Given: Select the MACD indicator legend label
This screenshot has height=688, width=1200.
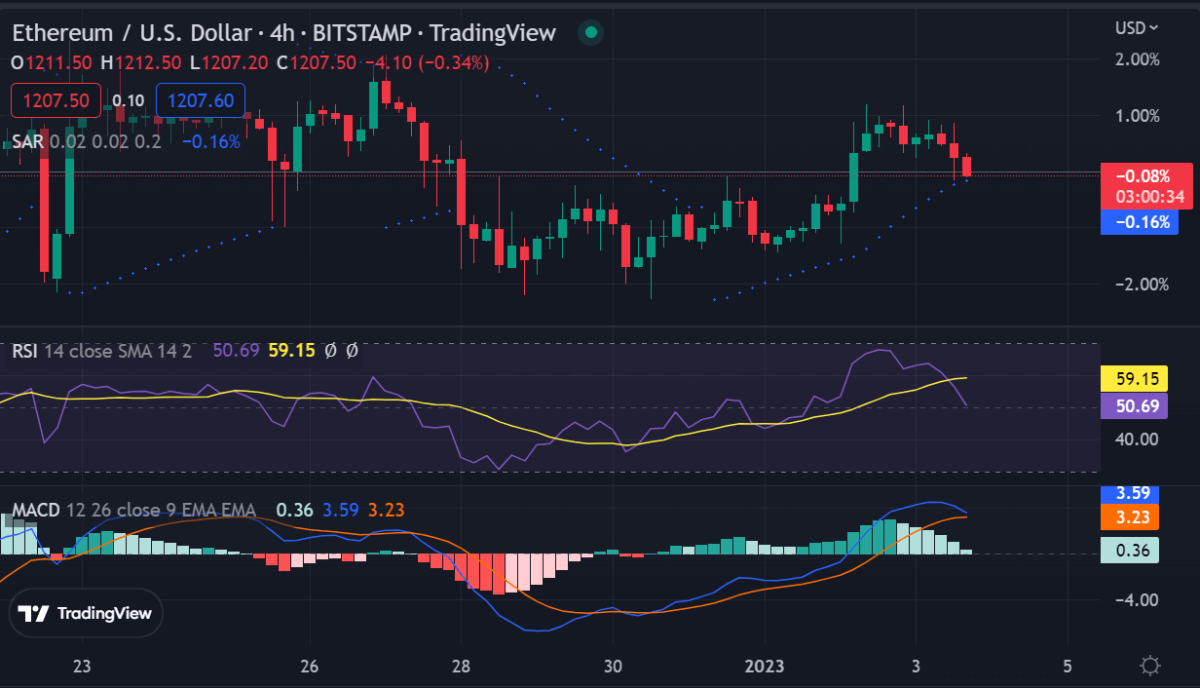Looking at the screenshot, I should tap(133, 510).
